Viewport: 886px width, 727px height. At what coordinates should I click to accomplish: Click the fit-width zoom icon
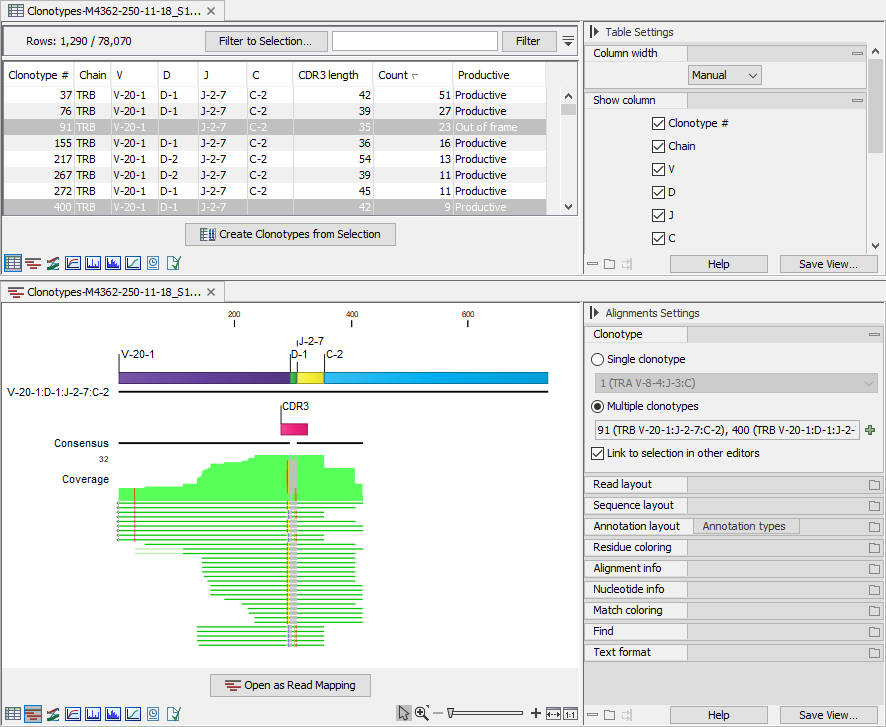(x=553, y=713)
